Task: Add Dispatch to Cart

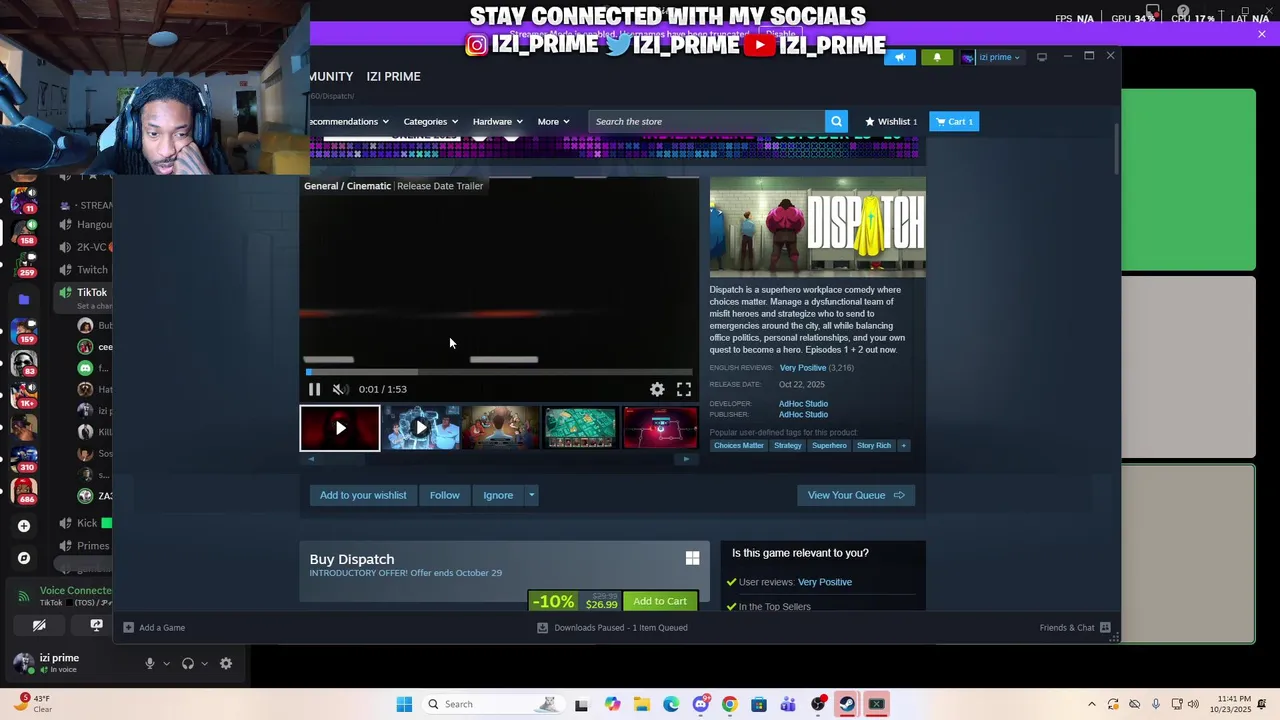Action: pos(660,601)
